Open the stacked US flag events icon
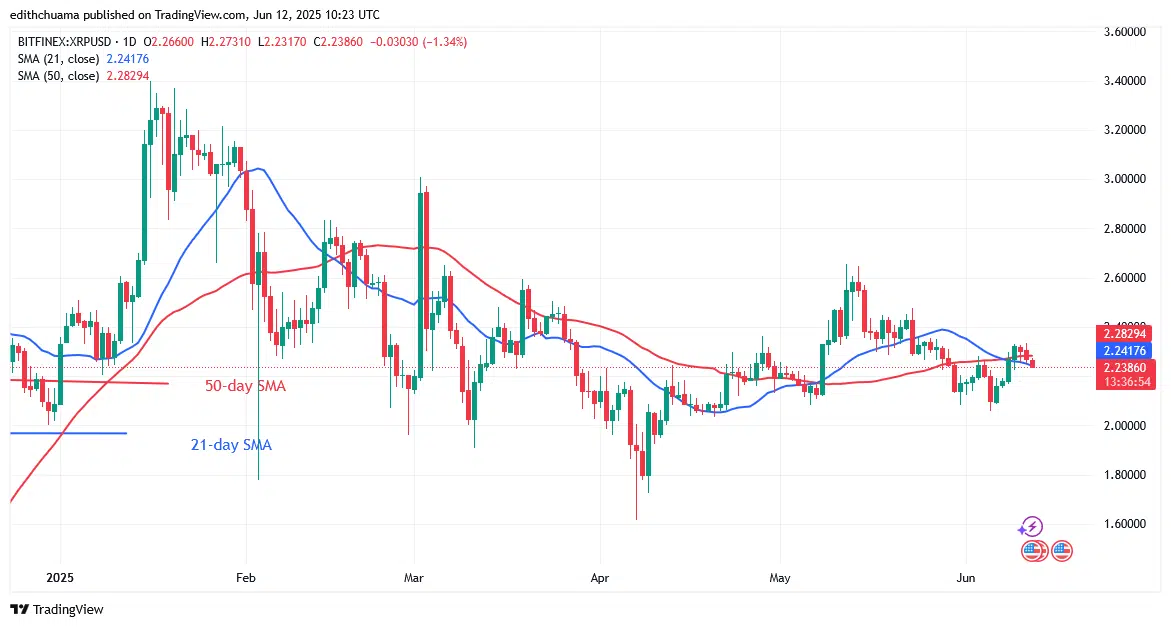This screenshot has height=627, width=1171. click(x=1034, y=552)
